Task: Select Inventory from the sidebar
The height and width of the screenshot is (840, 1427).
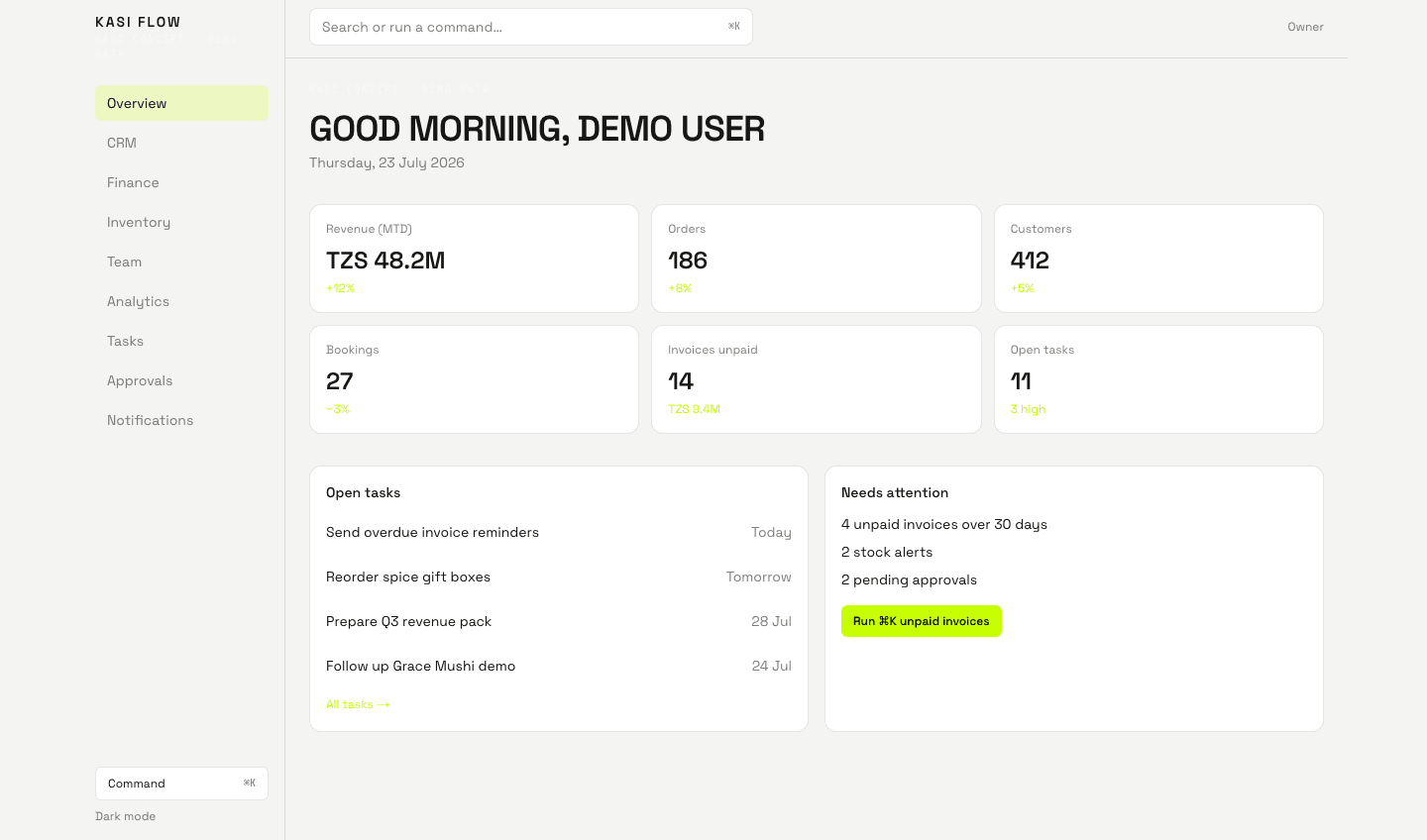Action: tap(181, 222)
